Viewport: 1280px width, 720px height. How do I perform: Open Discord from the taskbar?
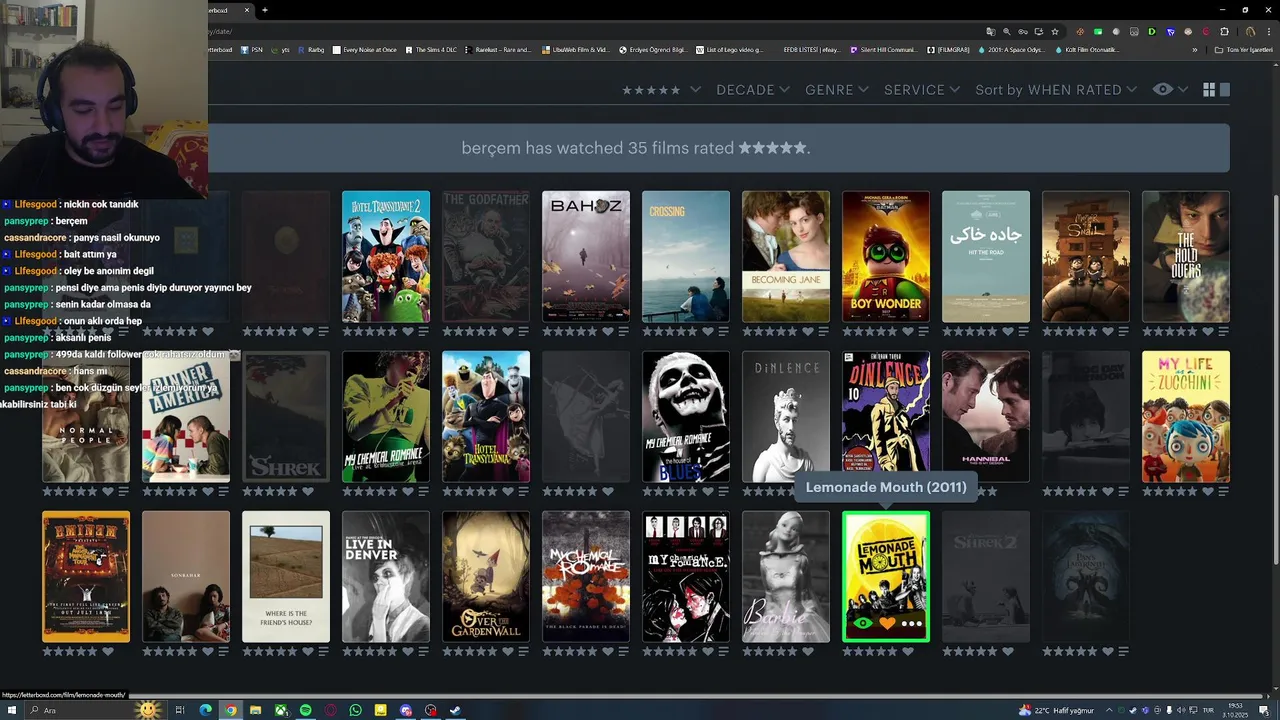pyautogui.click(x=406, y=710)
